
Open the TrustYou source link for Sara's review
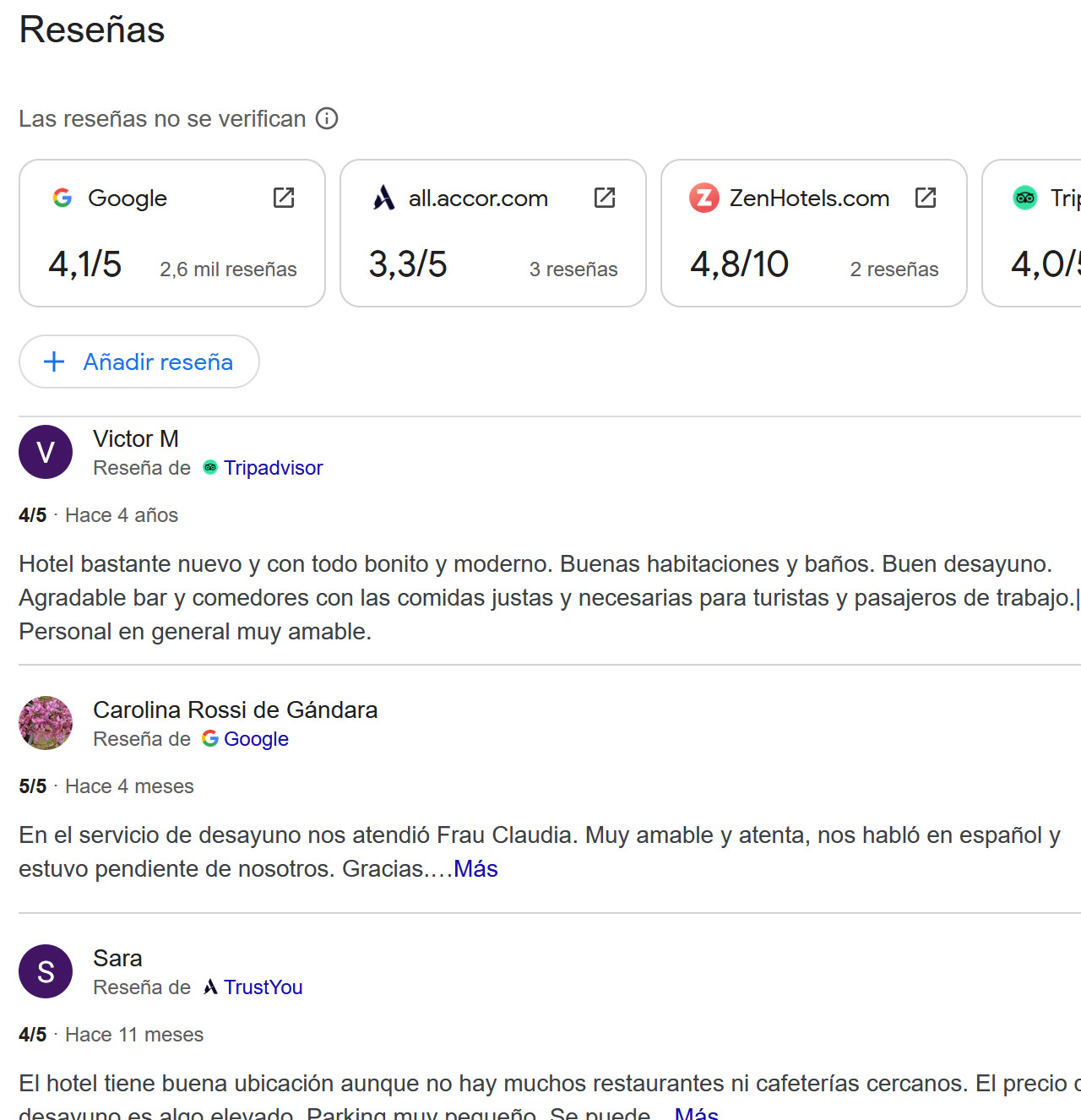(x=263, y=987)
